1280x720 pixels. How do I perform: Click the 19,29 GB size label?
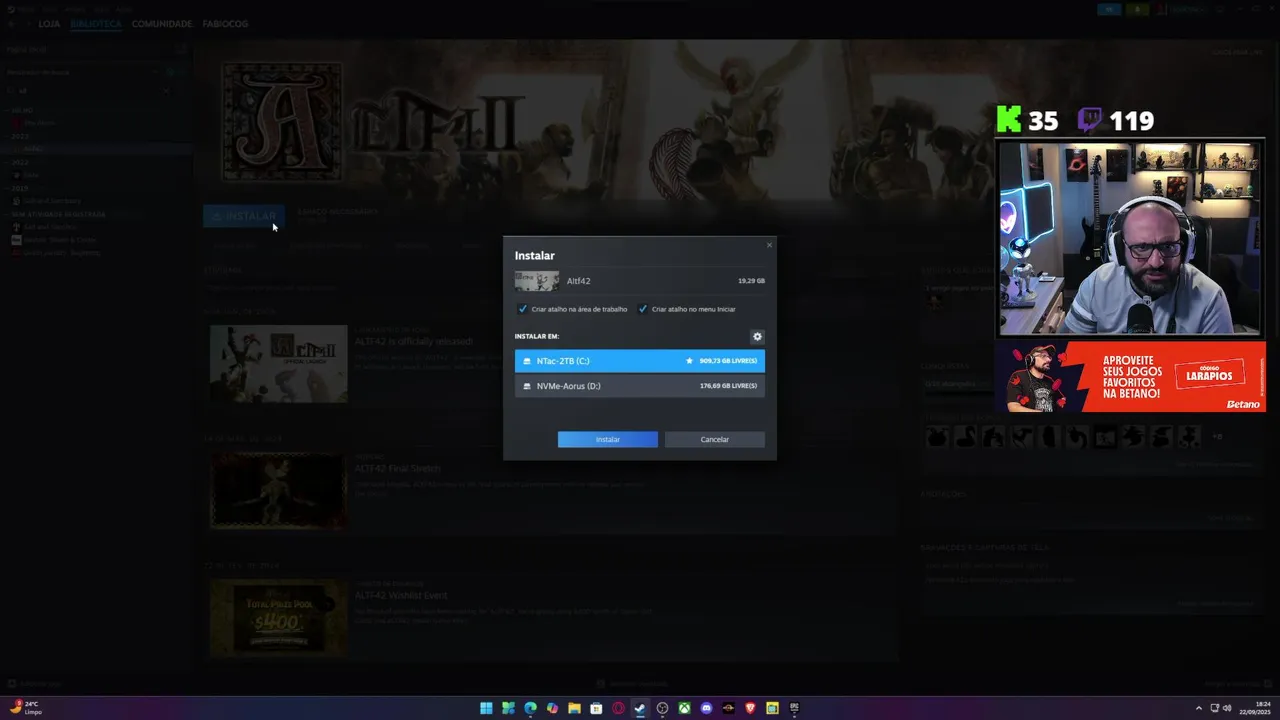coord(751,281)
